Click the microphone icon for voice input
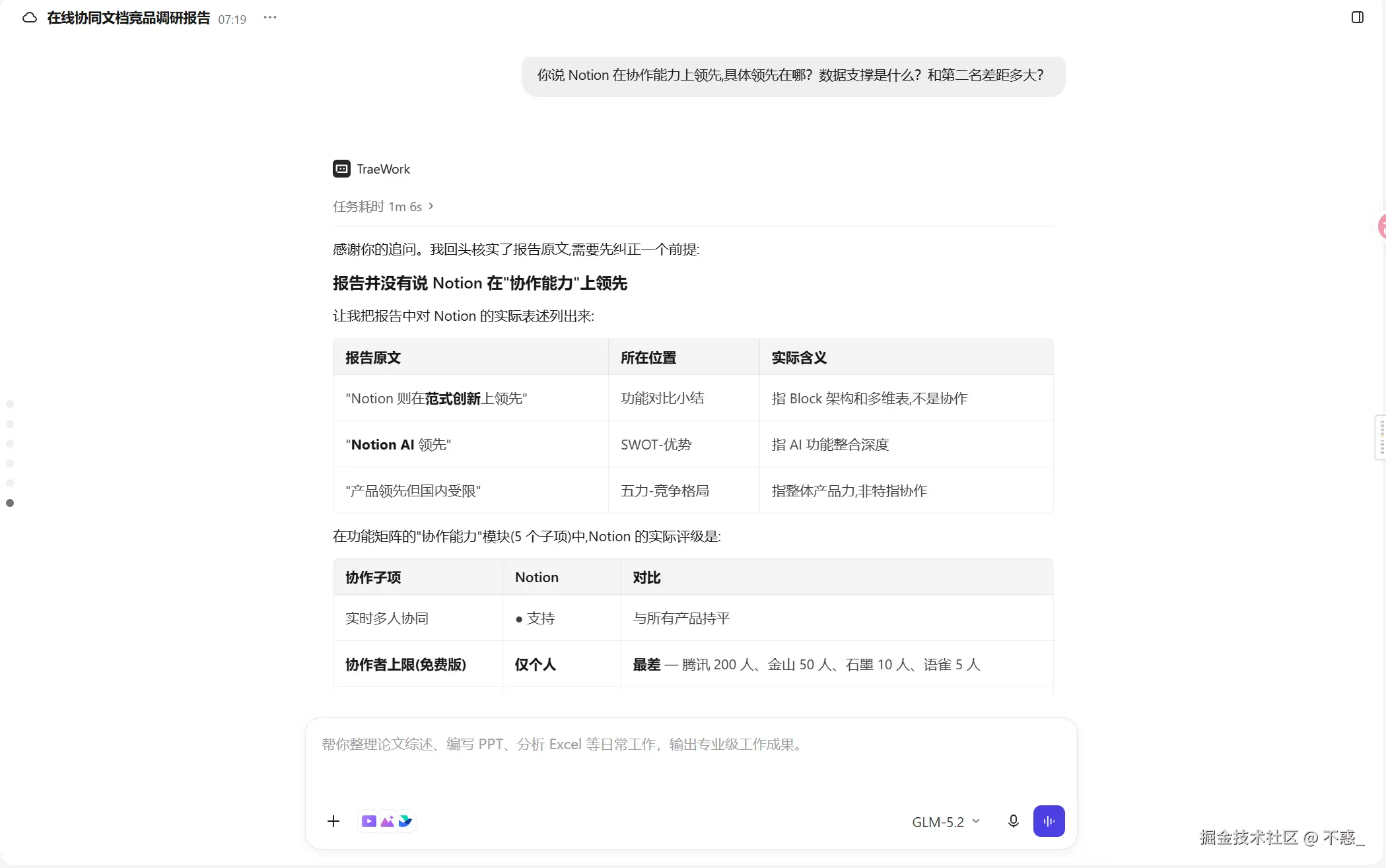1386x868 pixels. (x=1014, y=821)
